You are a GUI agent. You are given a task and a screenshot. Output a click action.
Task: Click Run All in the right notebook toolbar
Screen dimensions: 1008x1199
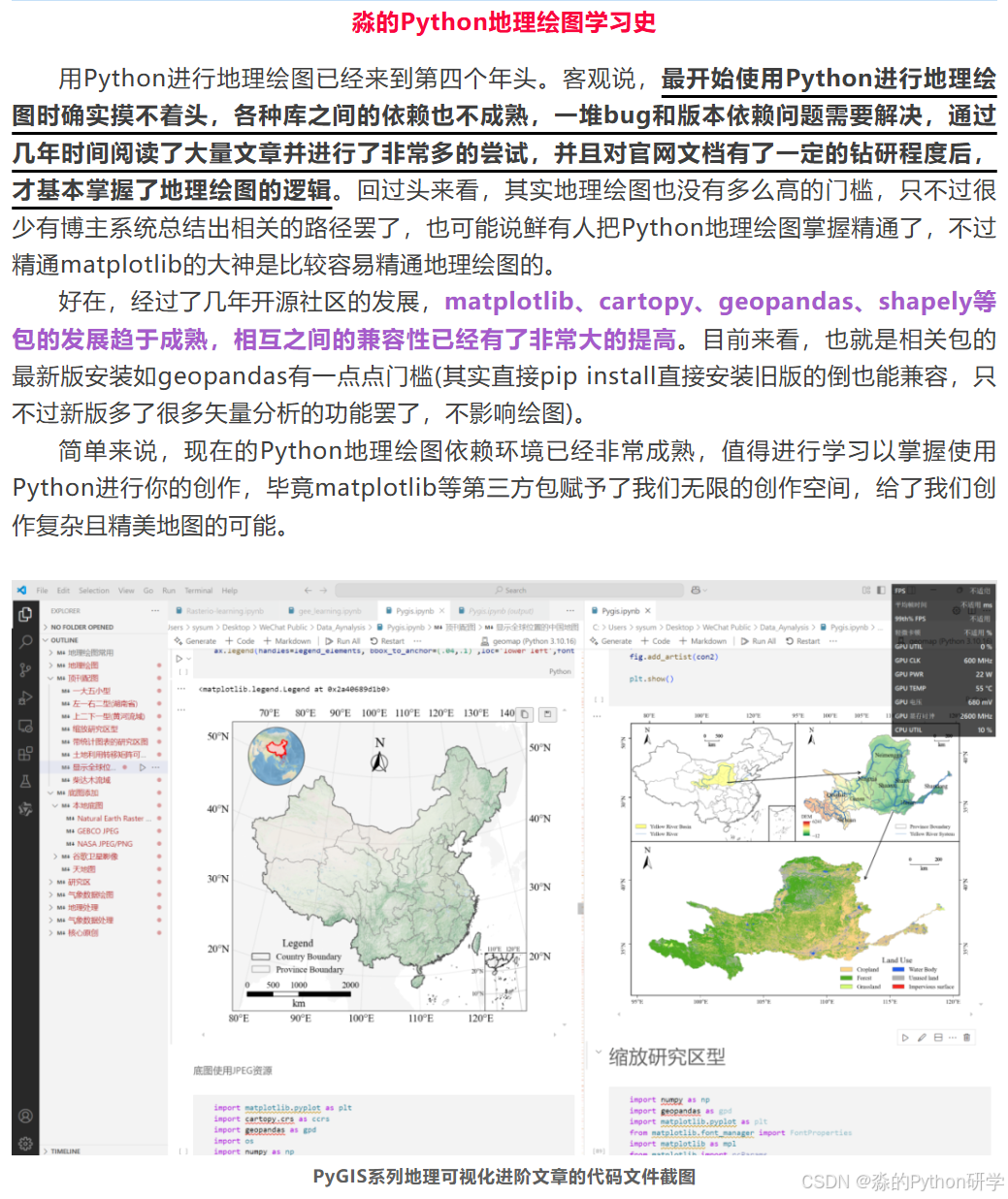pos(758,641)
